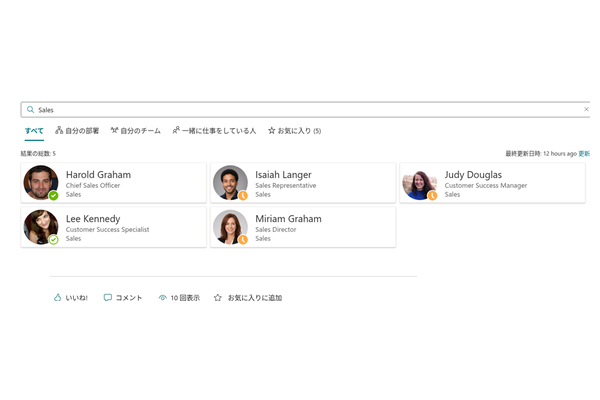Focus the Sales search field

[x=305, y=110]
